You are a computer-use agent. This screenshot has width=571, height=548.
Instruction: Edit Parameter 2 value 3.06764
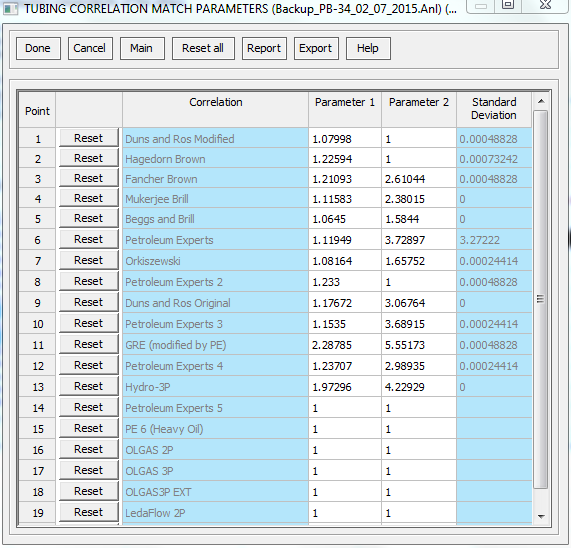419,303
